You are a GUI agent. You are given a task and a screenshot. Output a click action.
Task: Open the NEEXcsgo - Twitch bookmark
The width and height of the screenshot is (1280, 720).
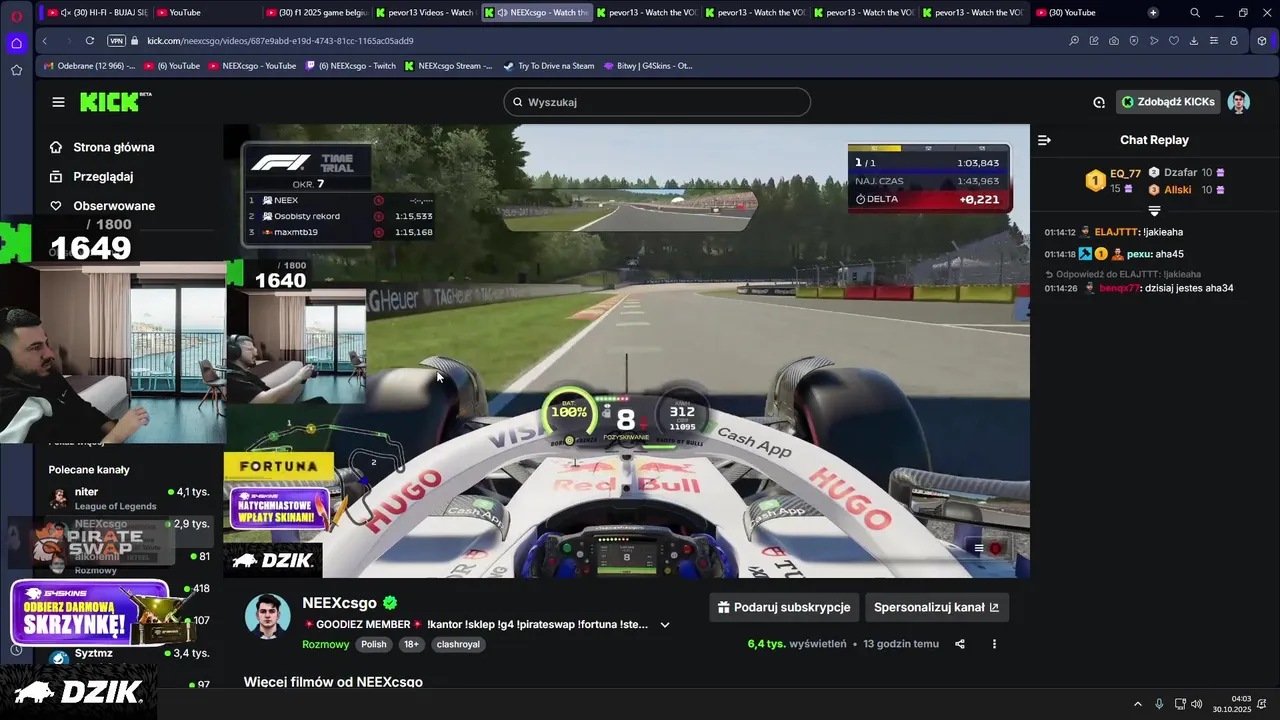[x=351, y=66]
